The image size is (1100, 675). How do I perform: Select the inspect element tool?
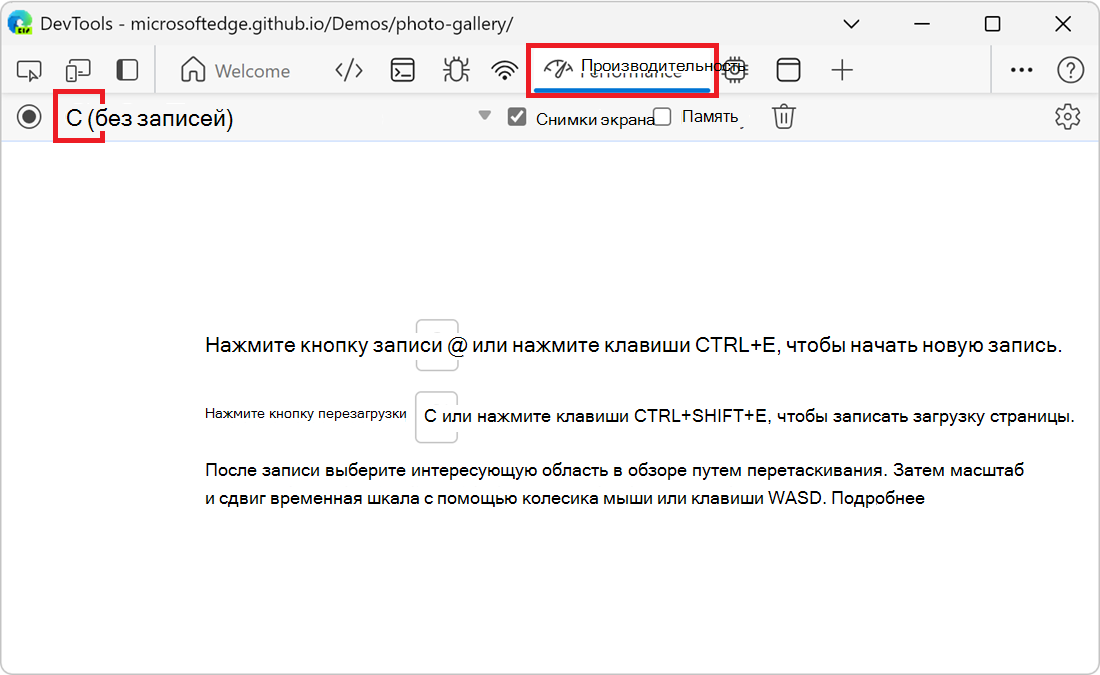pyautogui.click(x=30, y=70)
